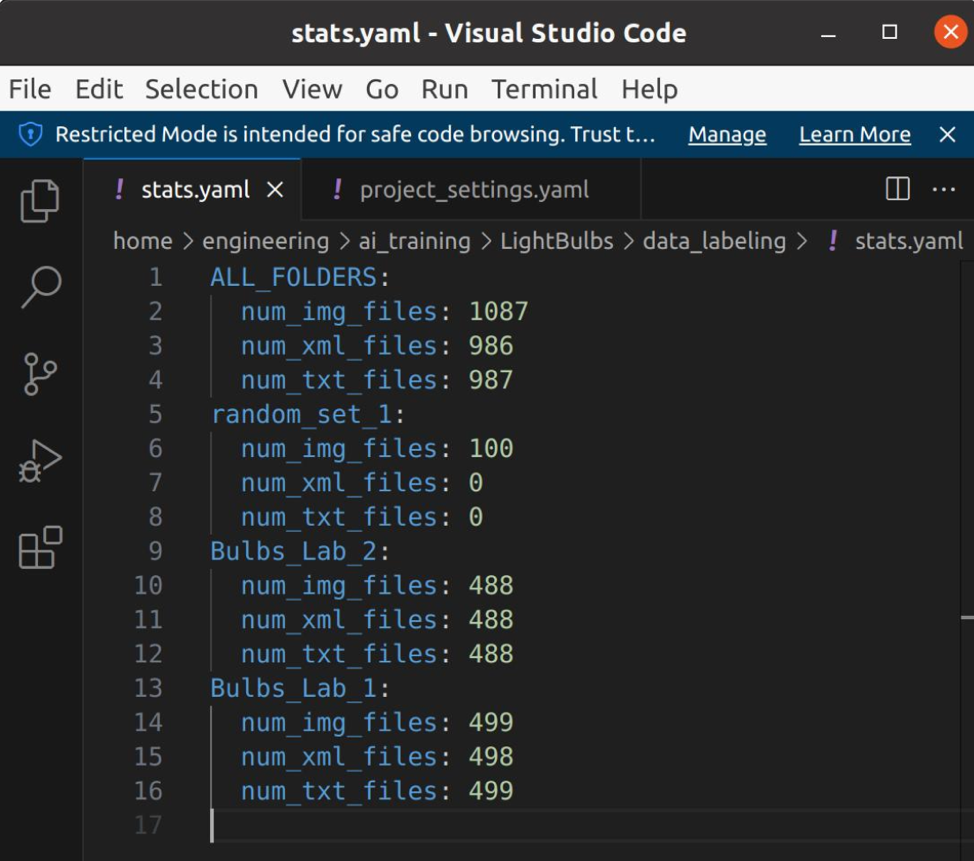Open the Source Control view
The image size is (974, 861).
click(40, 374)
